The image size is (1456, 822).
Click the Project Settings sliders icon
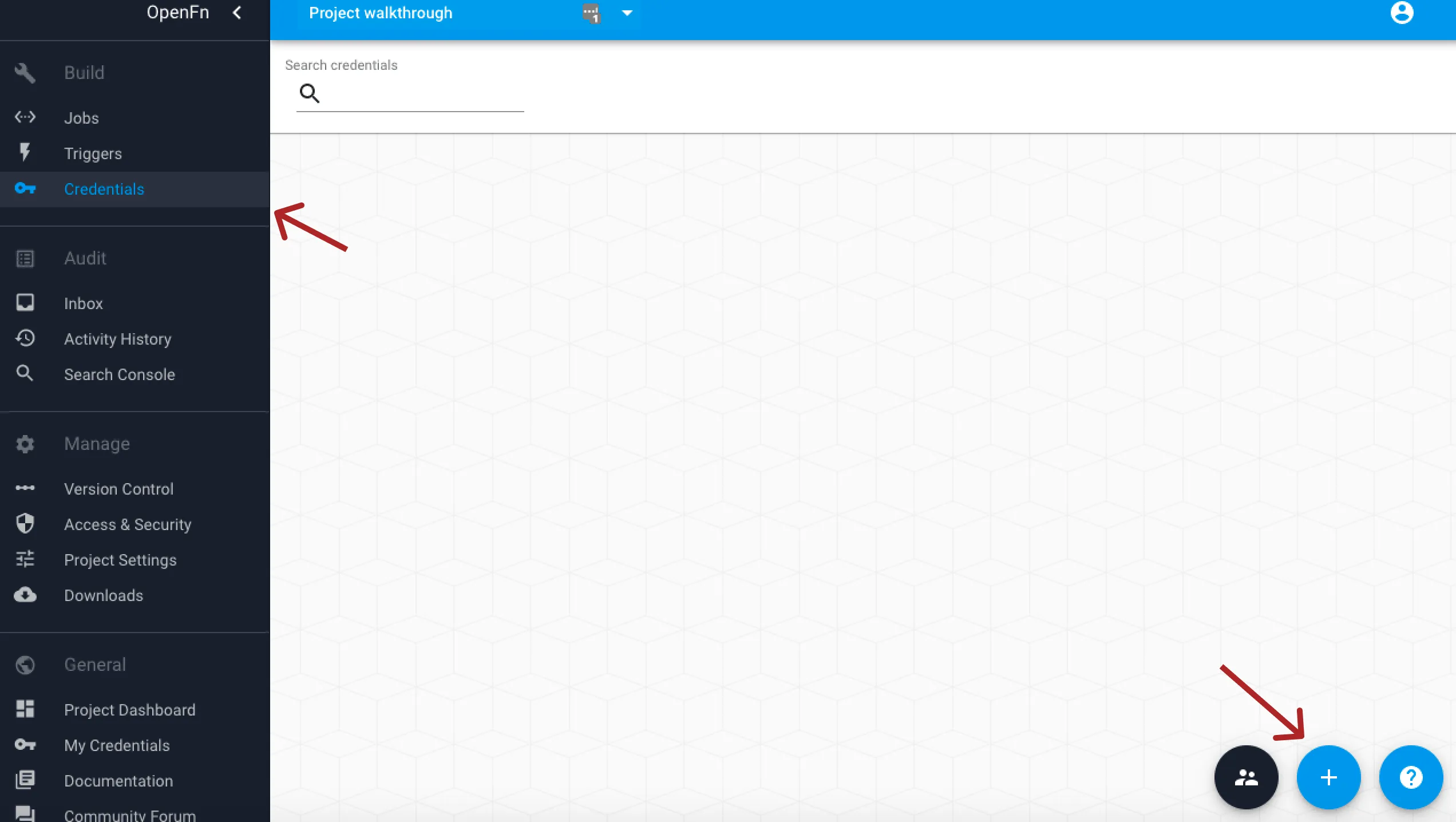25,559
